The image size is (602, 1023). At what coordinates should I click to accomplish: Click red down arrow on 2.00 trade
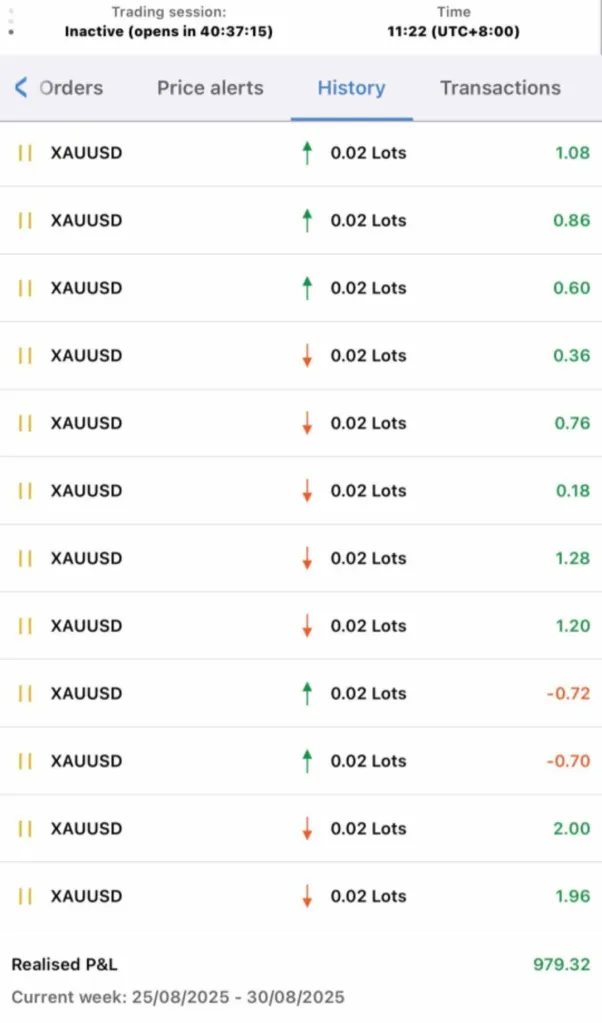[307, 828]
